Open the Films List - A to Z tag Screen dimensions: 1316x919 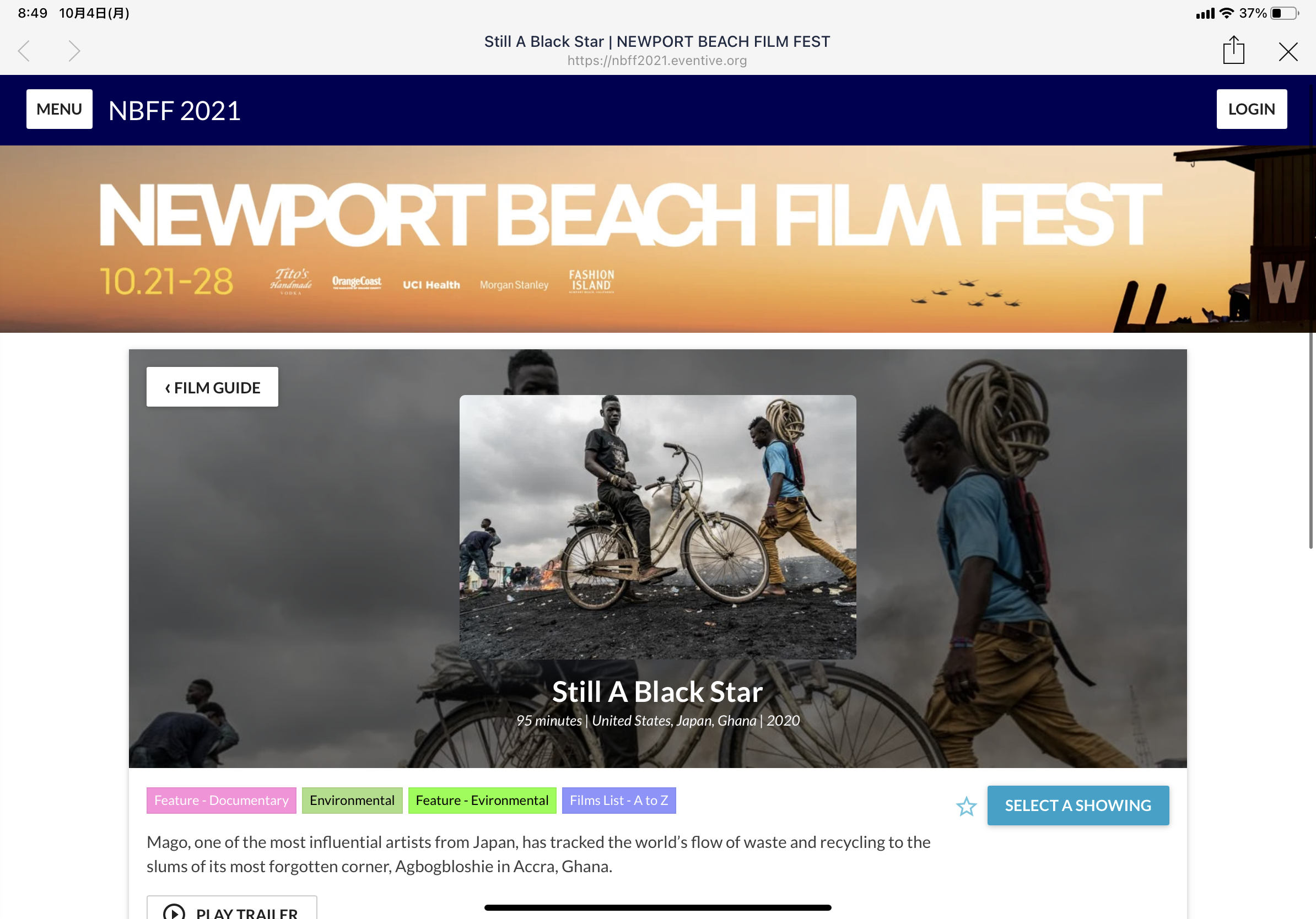coord(618,801)
